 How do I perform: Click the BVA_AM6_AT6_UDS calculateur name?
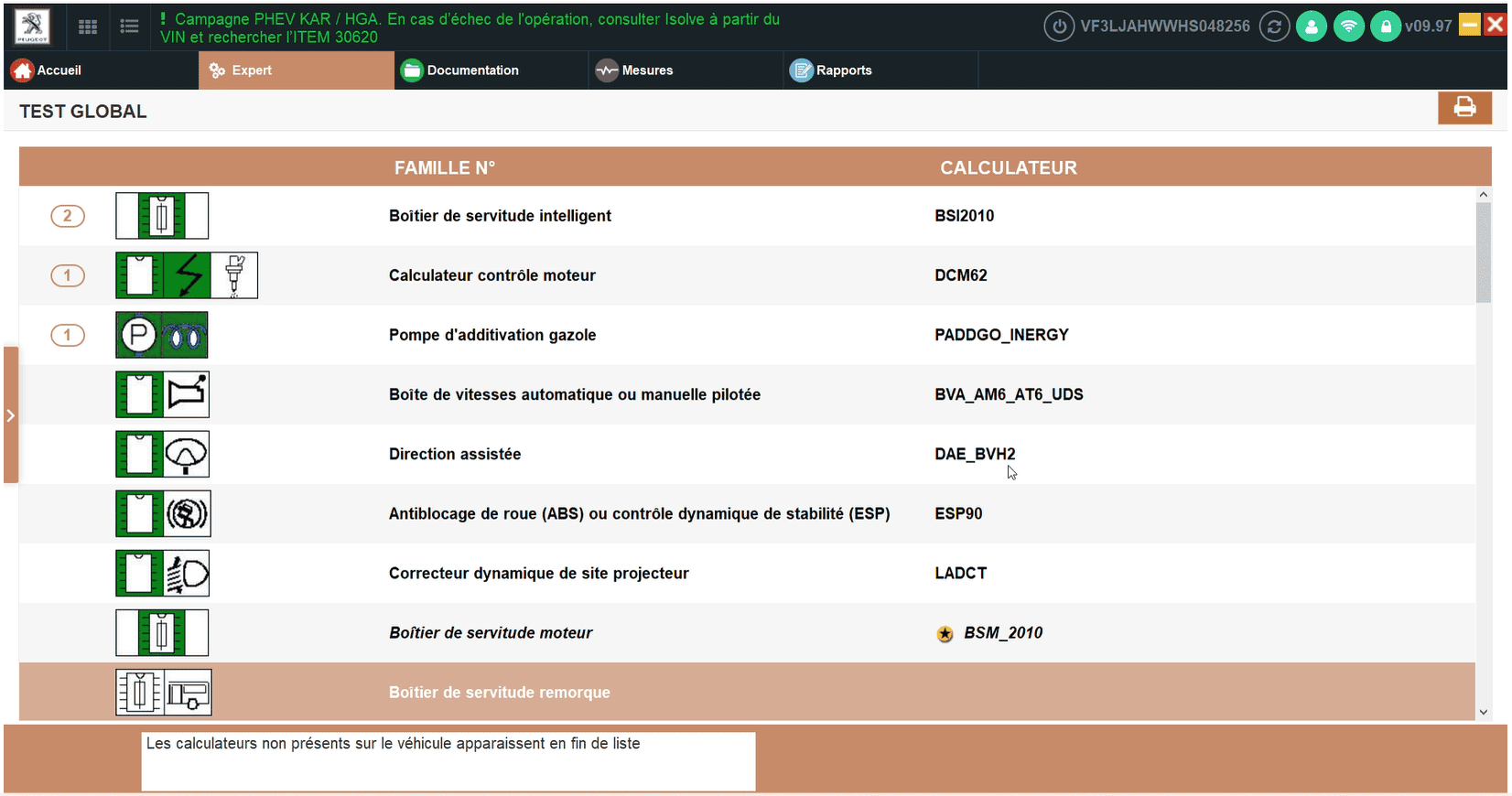coord(1010,394)
